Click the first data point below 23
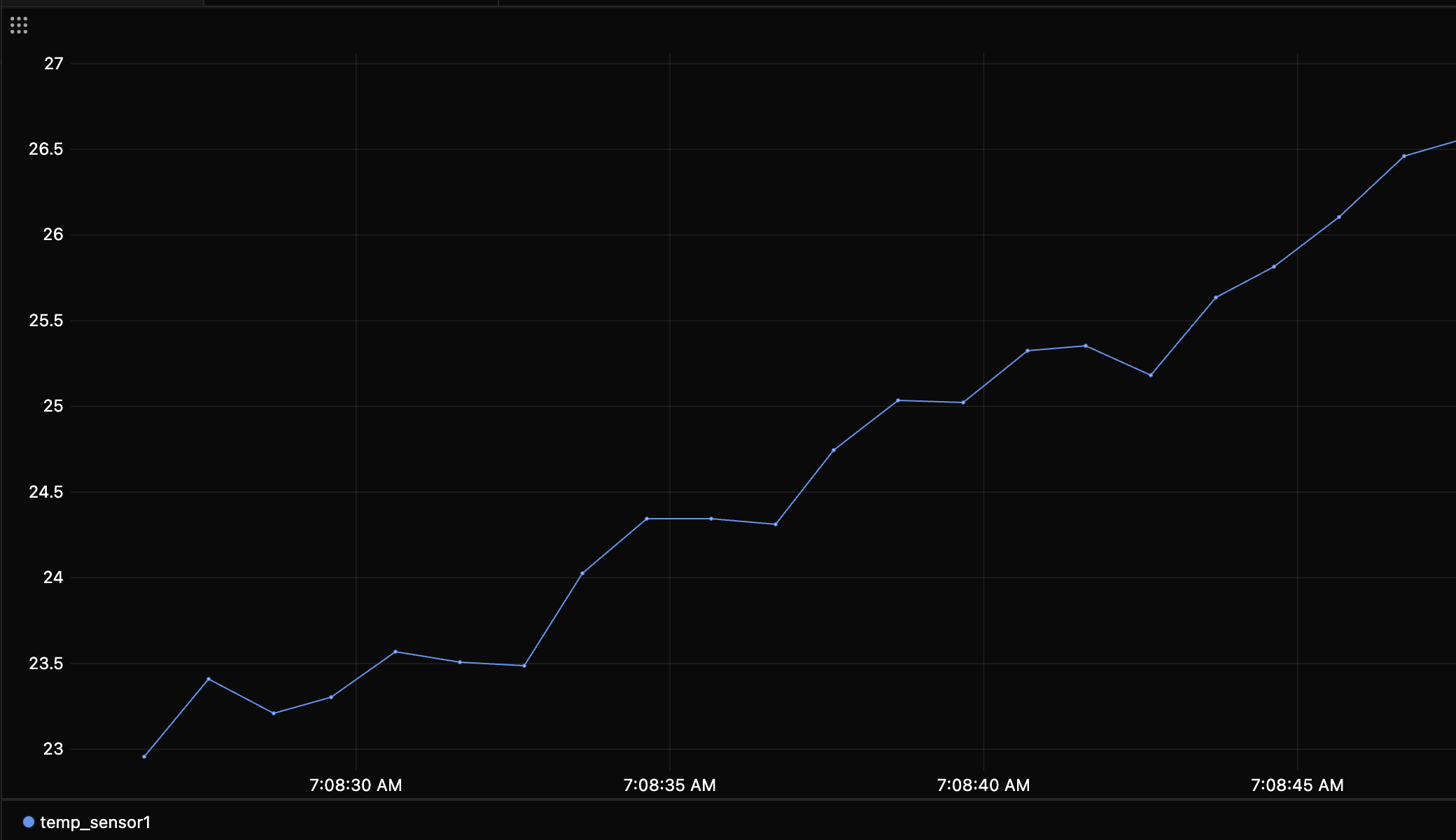Viewport: 1456px width, 840px height. coord(144,757)
